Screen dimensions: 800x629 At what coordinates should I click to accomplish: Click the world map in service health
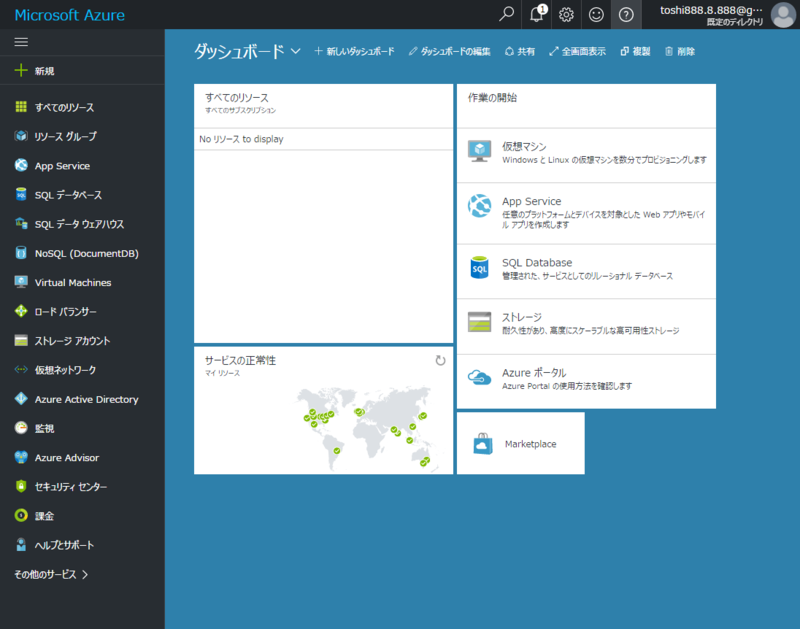pyautogui.click(x=365, y=429)
